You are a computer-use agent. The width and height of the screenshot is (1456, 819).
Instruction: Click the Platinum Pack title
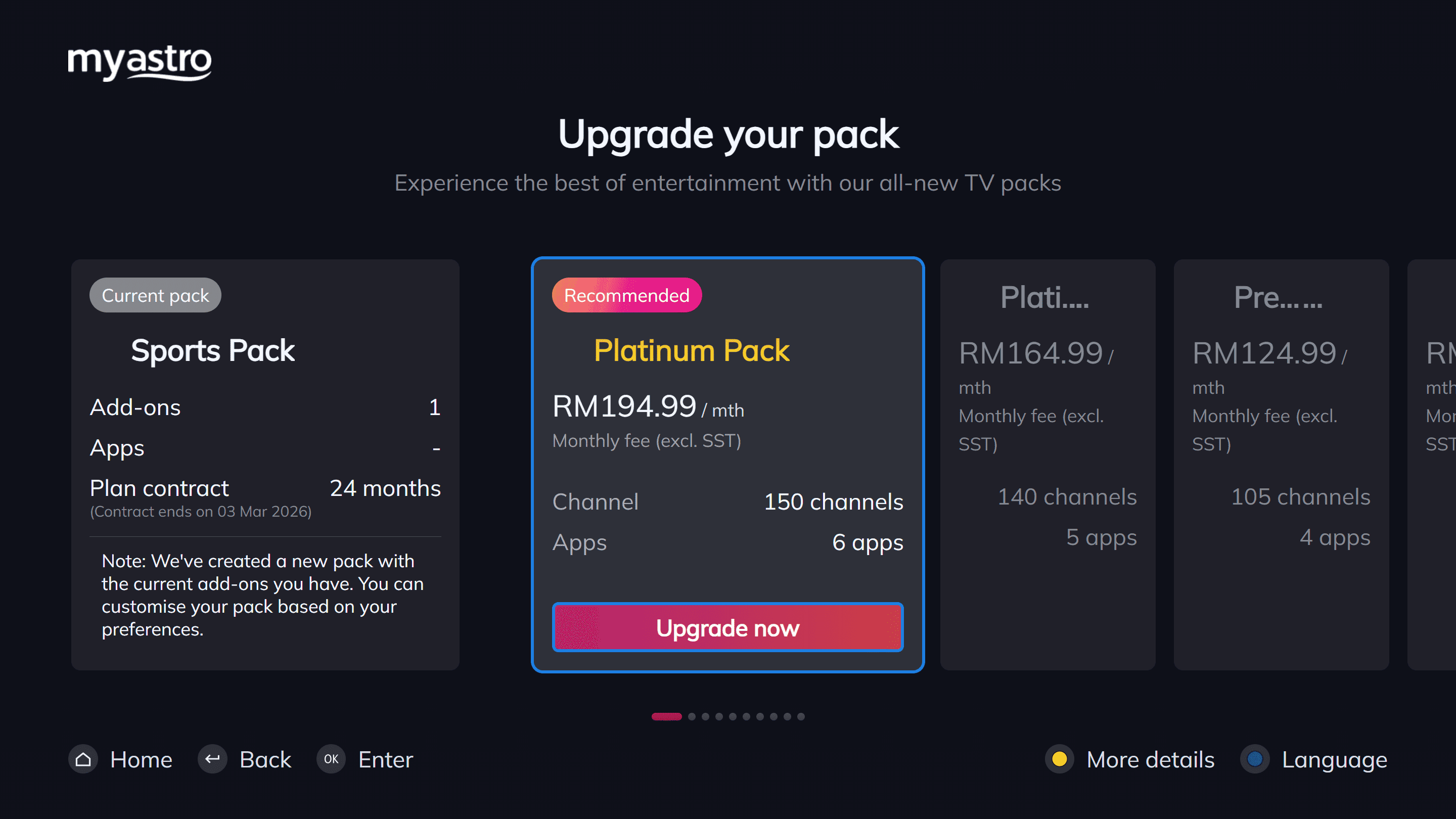[x=691, y=350]
